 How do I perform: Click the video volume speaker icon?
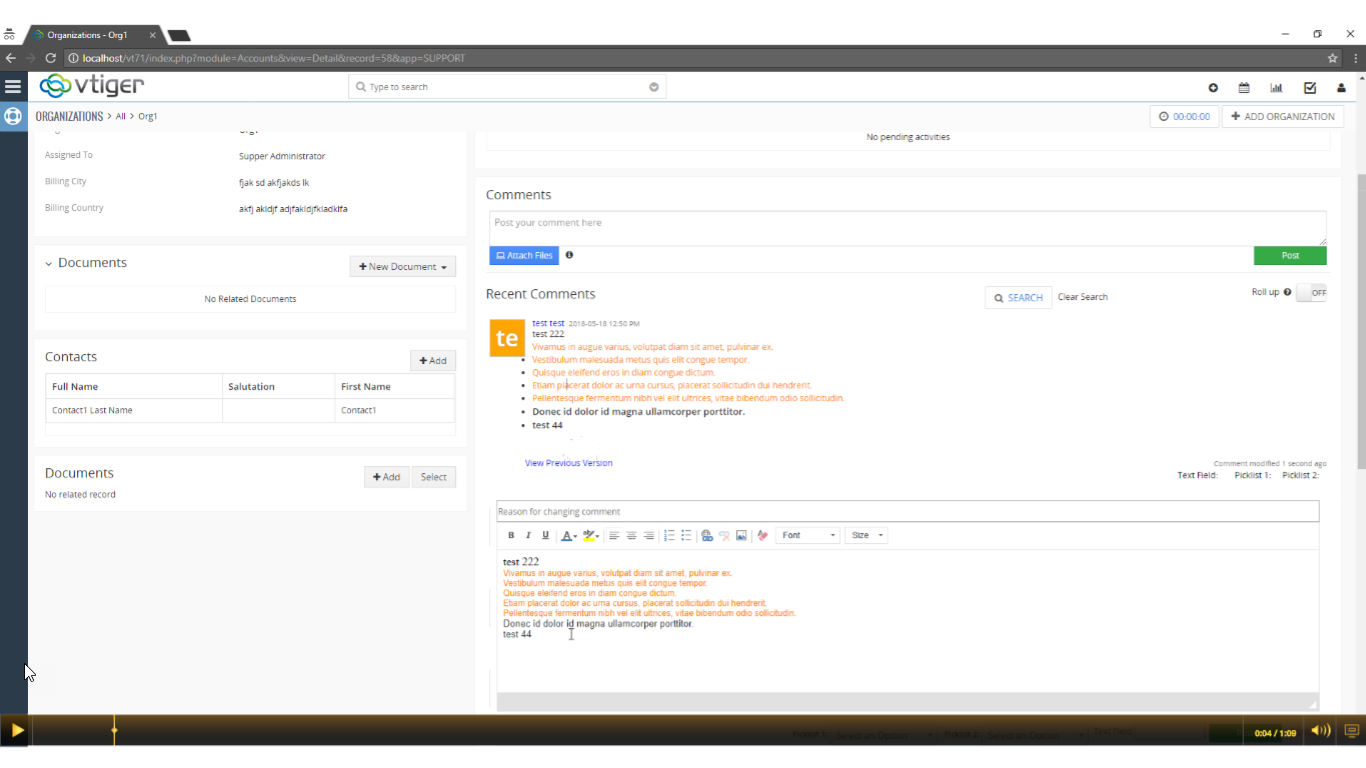click(x=1320, y=731)
